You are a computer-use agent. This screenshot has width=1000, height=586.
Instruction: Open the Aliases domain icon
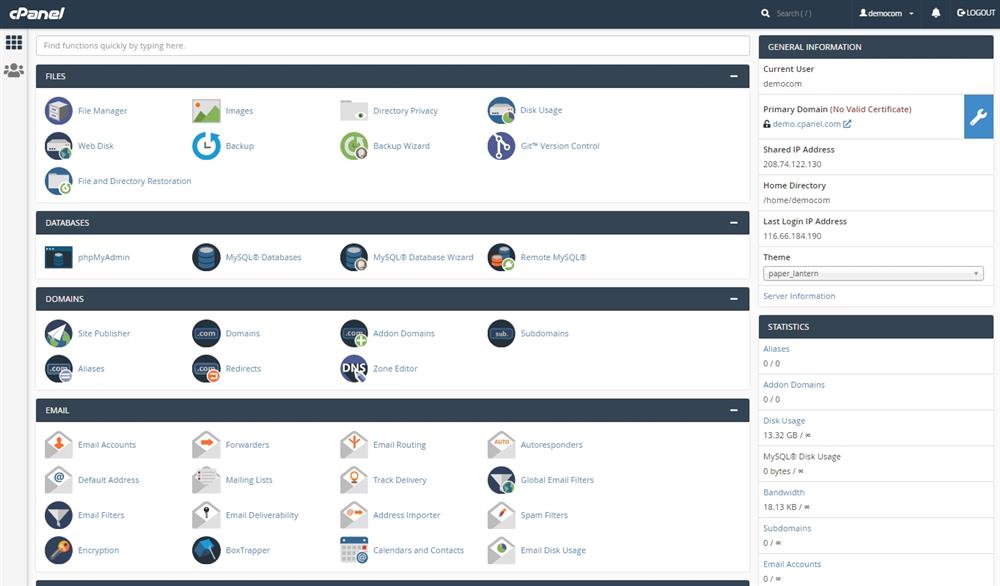click(59, 369)
